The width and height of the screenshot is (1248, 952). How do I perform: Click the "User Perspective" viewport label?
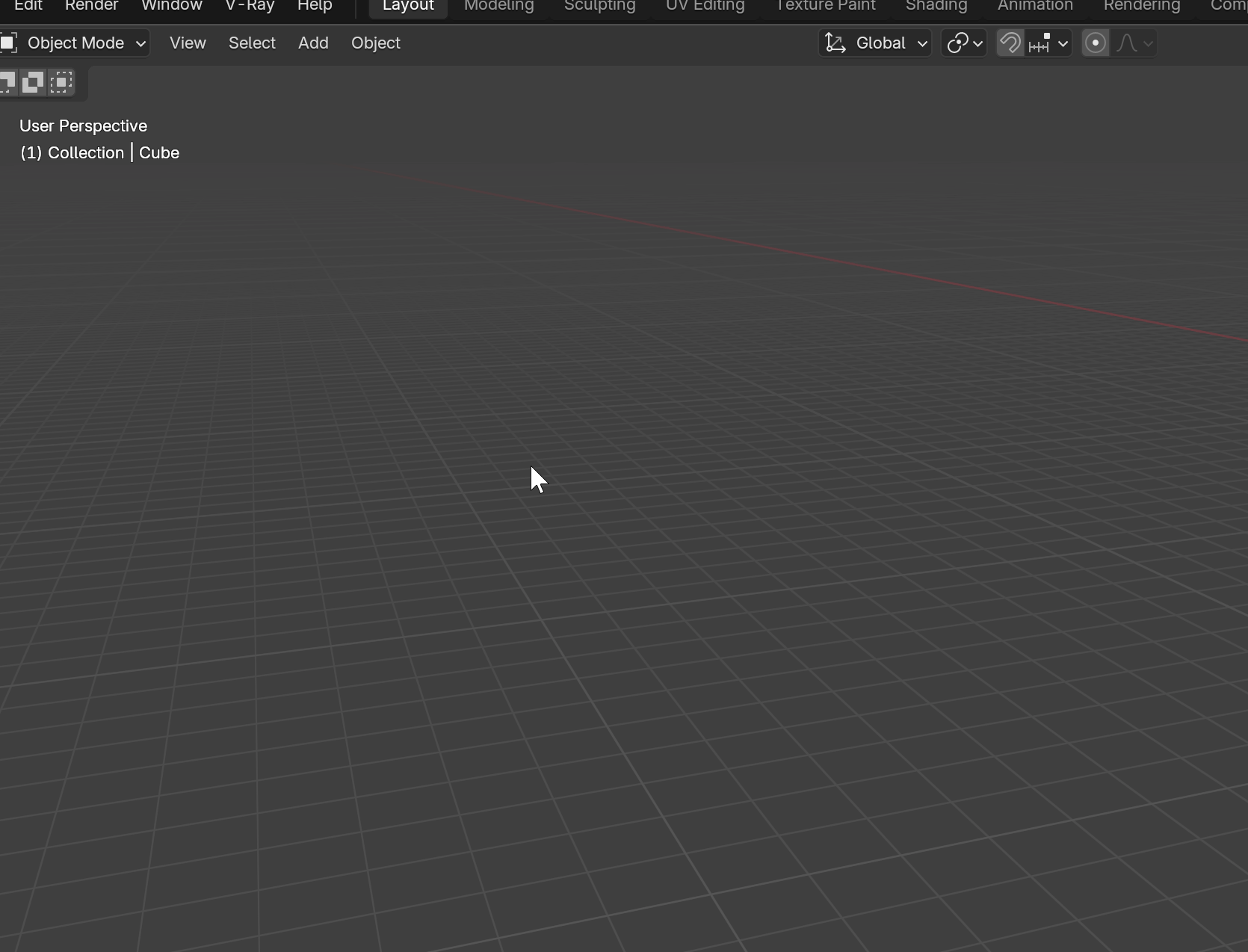point(83,126)
